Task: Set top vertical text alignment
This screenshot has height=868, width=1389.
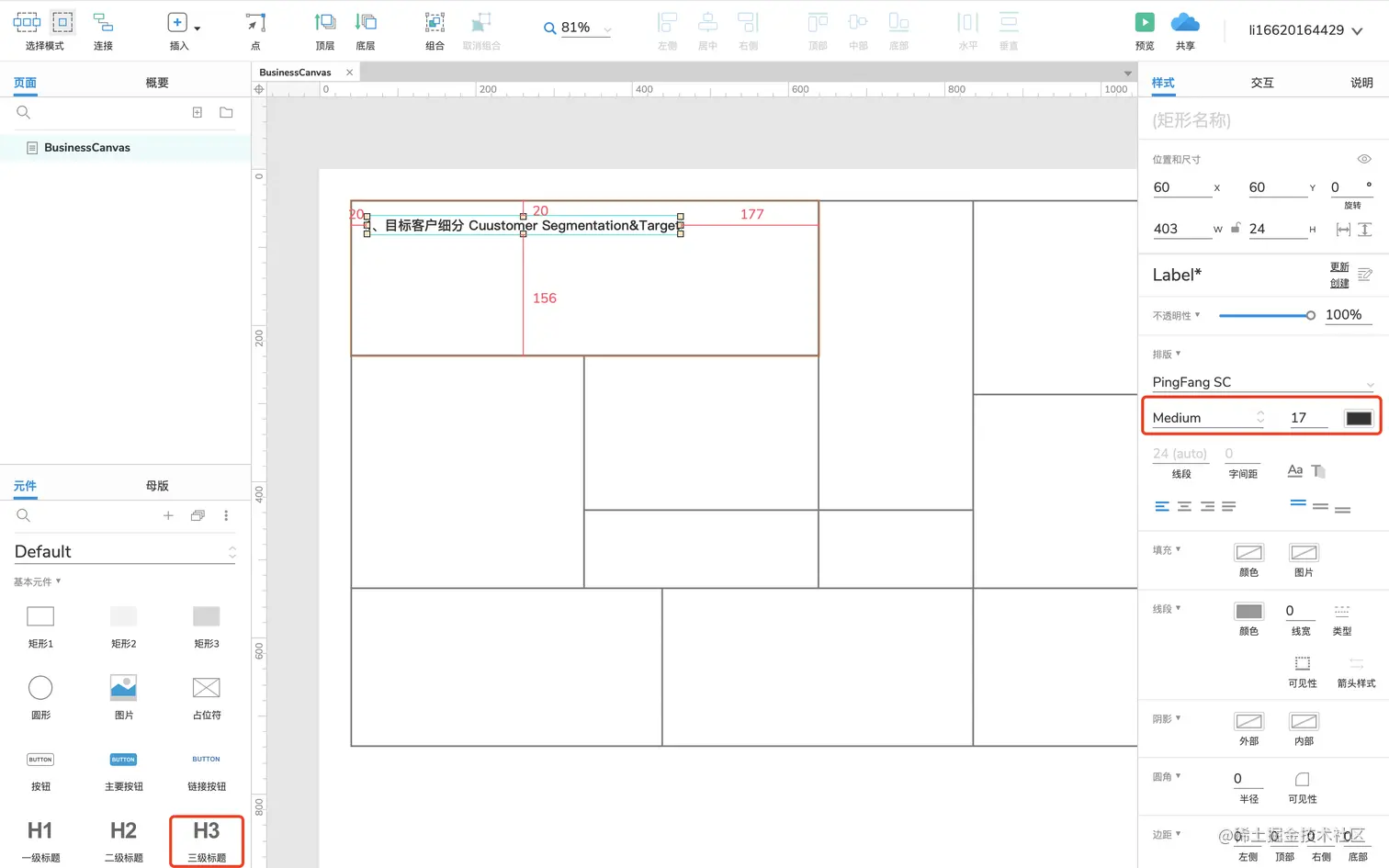Action: point(1298,504)
